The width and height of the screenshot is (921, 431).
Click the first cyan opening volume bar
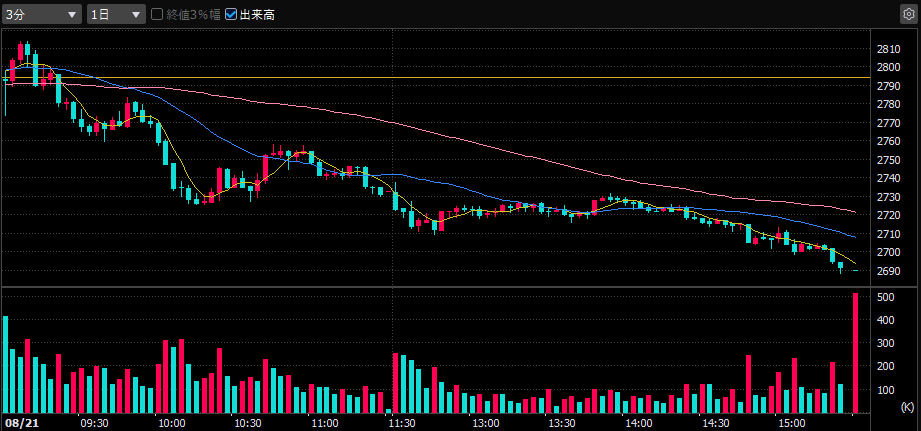(5, 364)
